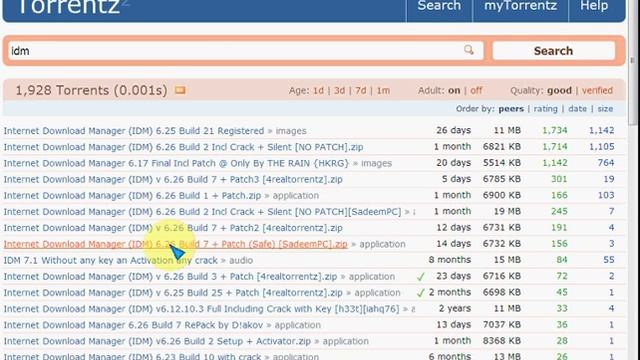Click the Torrentz logo
The height and width of the screenshot is (360, 640).
69,6
